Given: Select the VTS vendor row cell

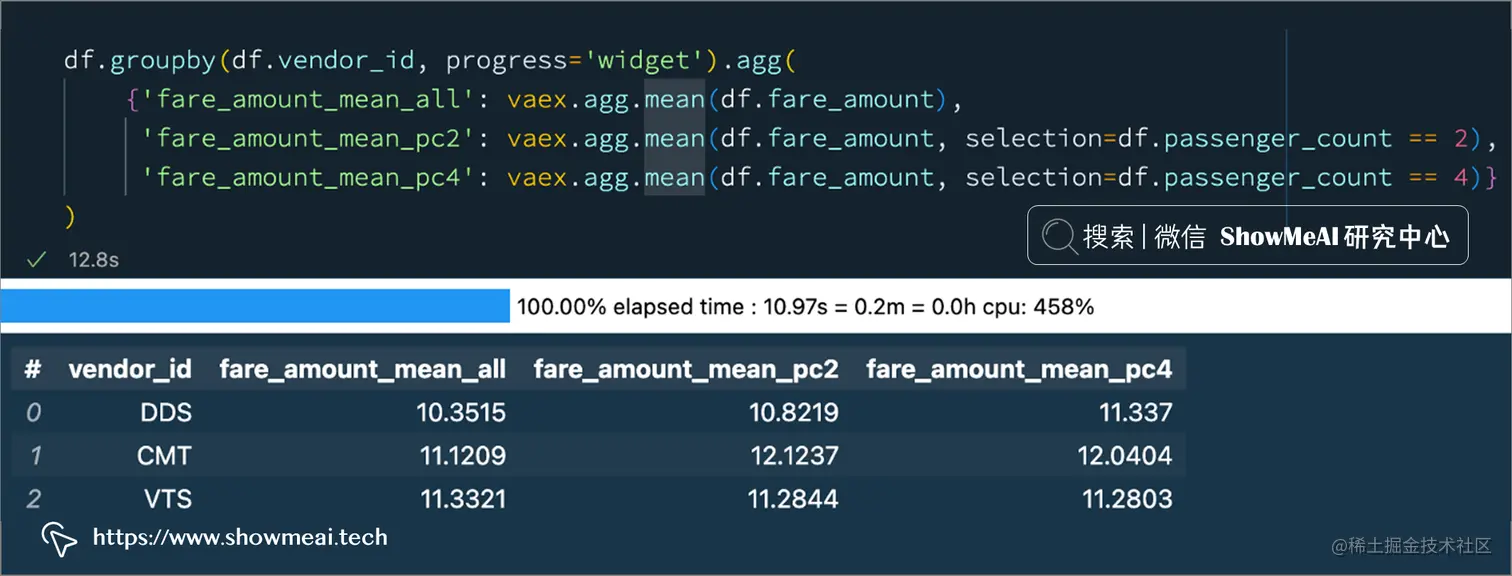Looking at the screenshot, I should tap(166, 499).
